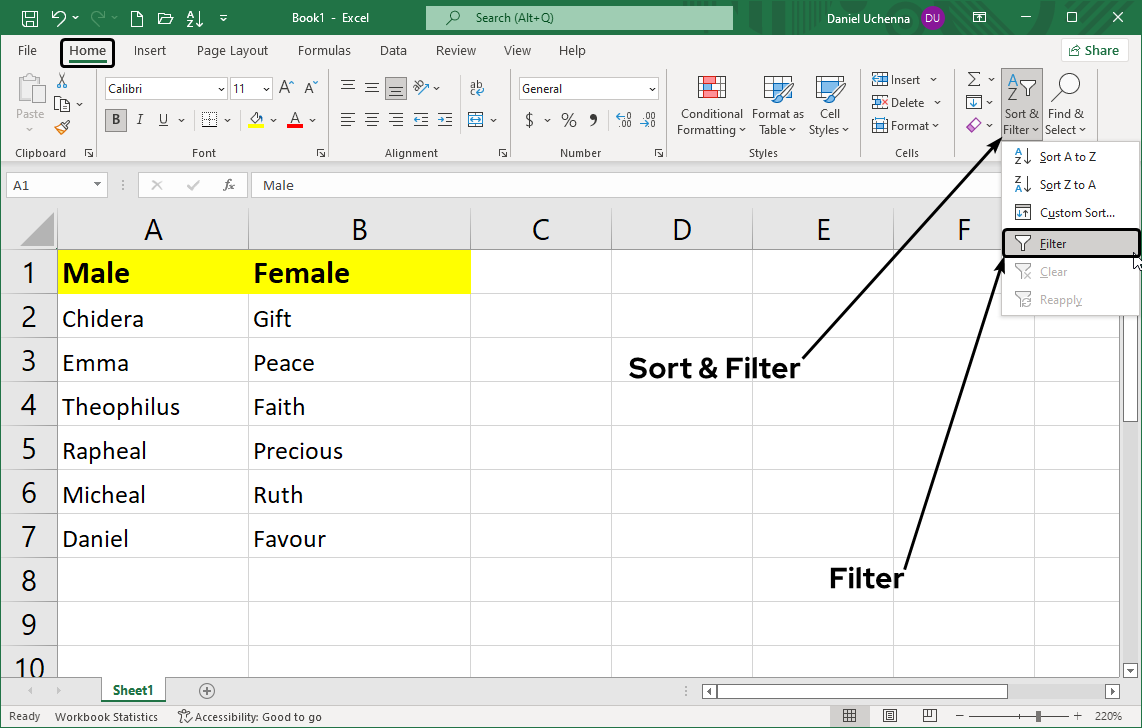Toggle bold formatting
The image size is (1142, 728).
115,119
